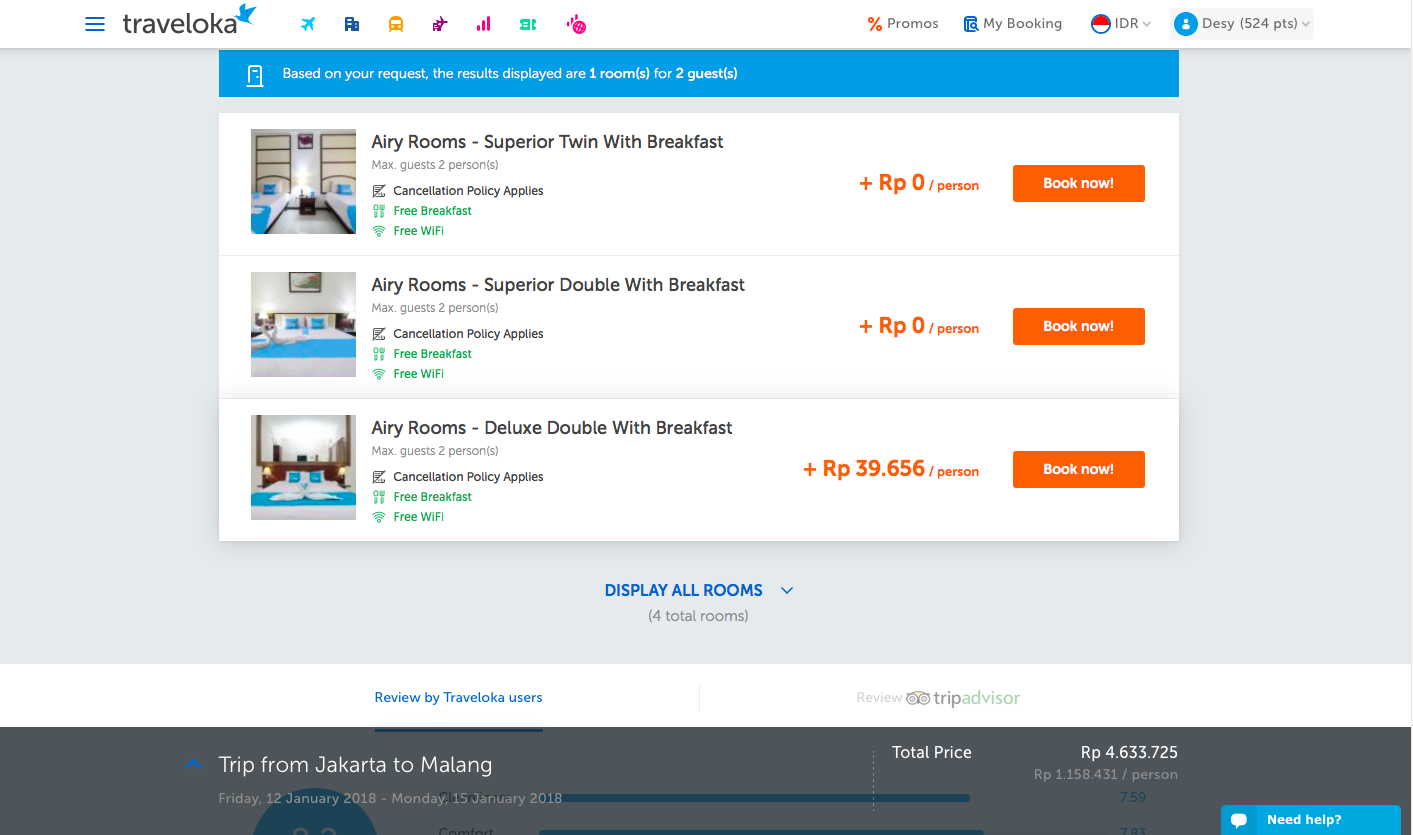Screen dimensions: 1413x835
Task: Open the Need help? chat button
Action: (1311, 820)
